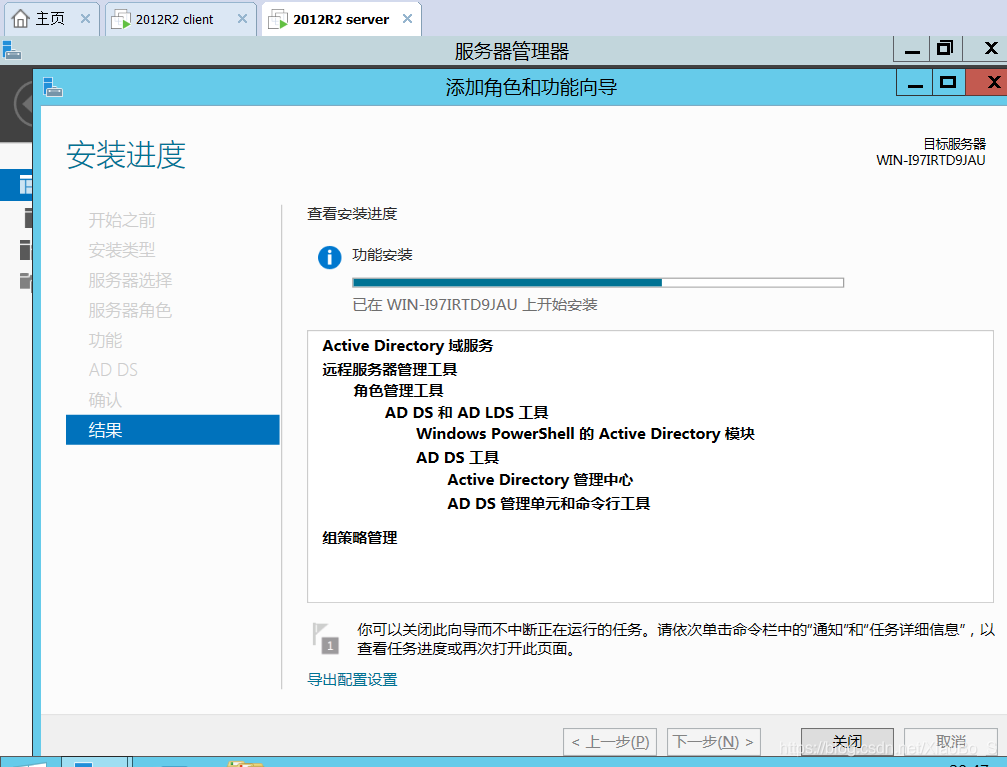Open the highlighted dashboard icon in Server Manager sidebar

coord(25,185)
